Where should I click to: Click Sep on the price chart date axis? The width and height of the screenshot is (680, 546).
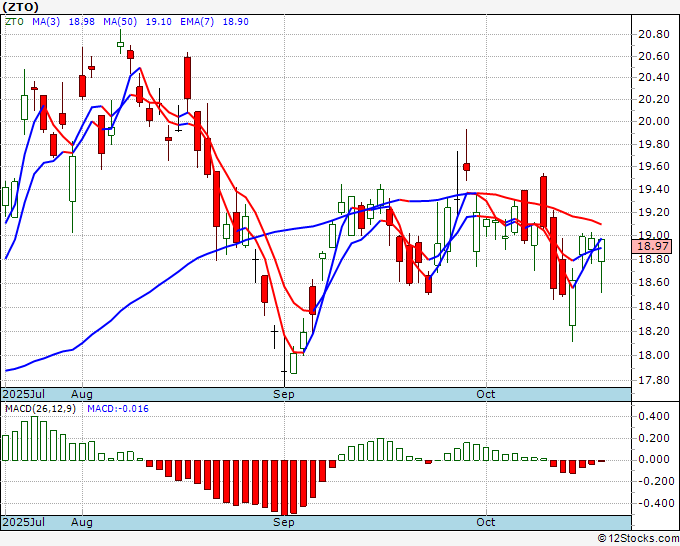point(284,394)
